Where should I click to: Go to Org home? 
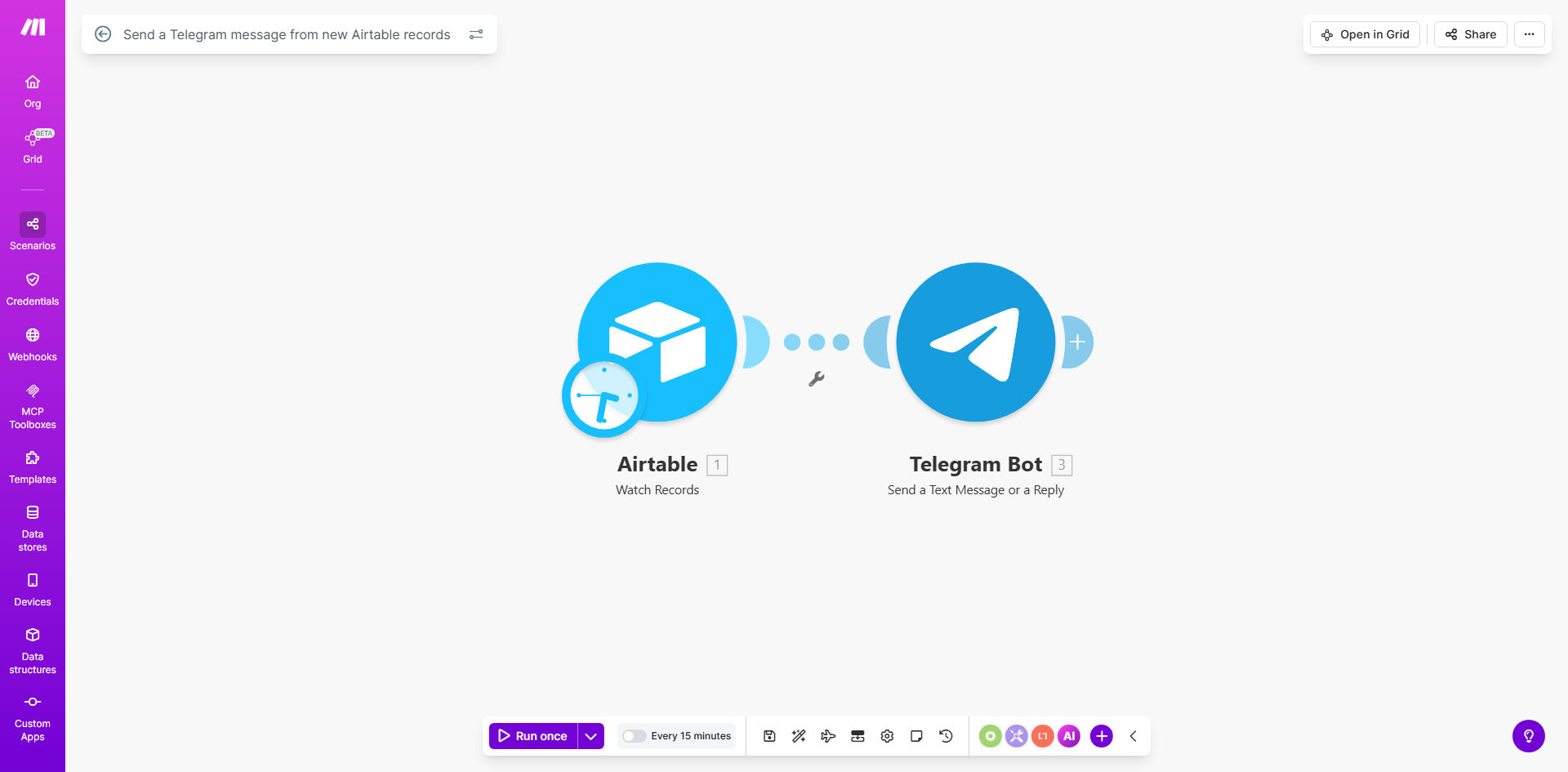click(33, 91)
